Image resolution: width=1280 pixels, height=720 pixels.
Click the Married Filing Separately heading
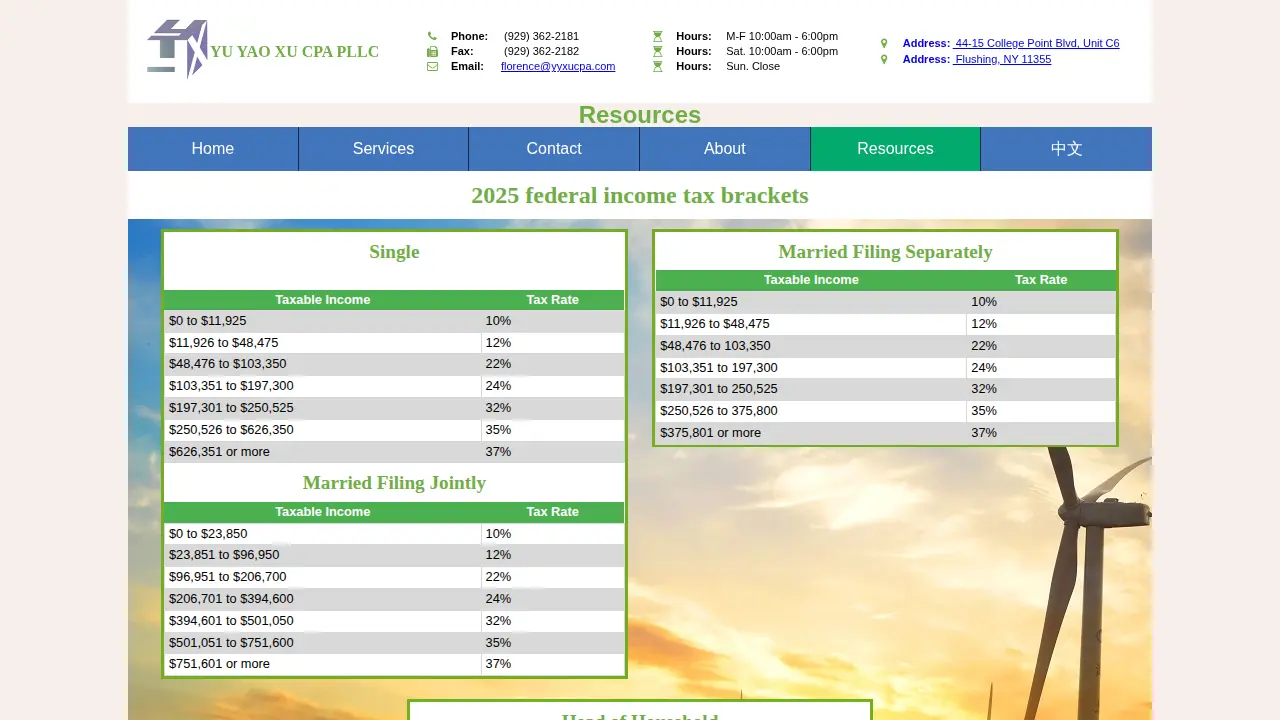(885, 252)
